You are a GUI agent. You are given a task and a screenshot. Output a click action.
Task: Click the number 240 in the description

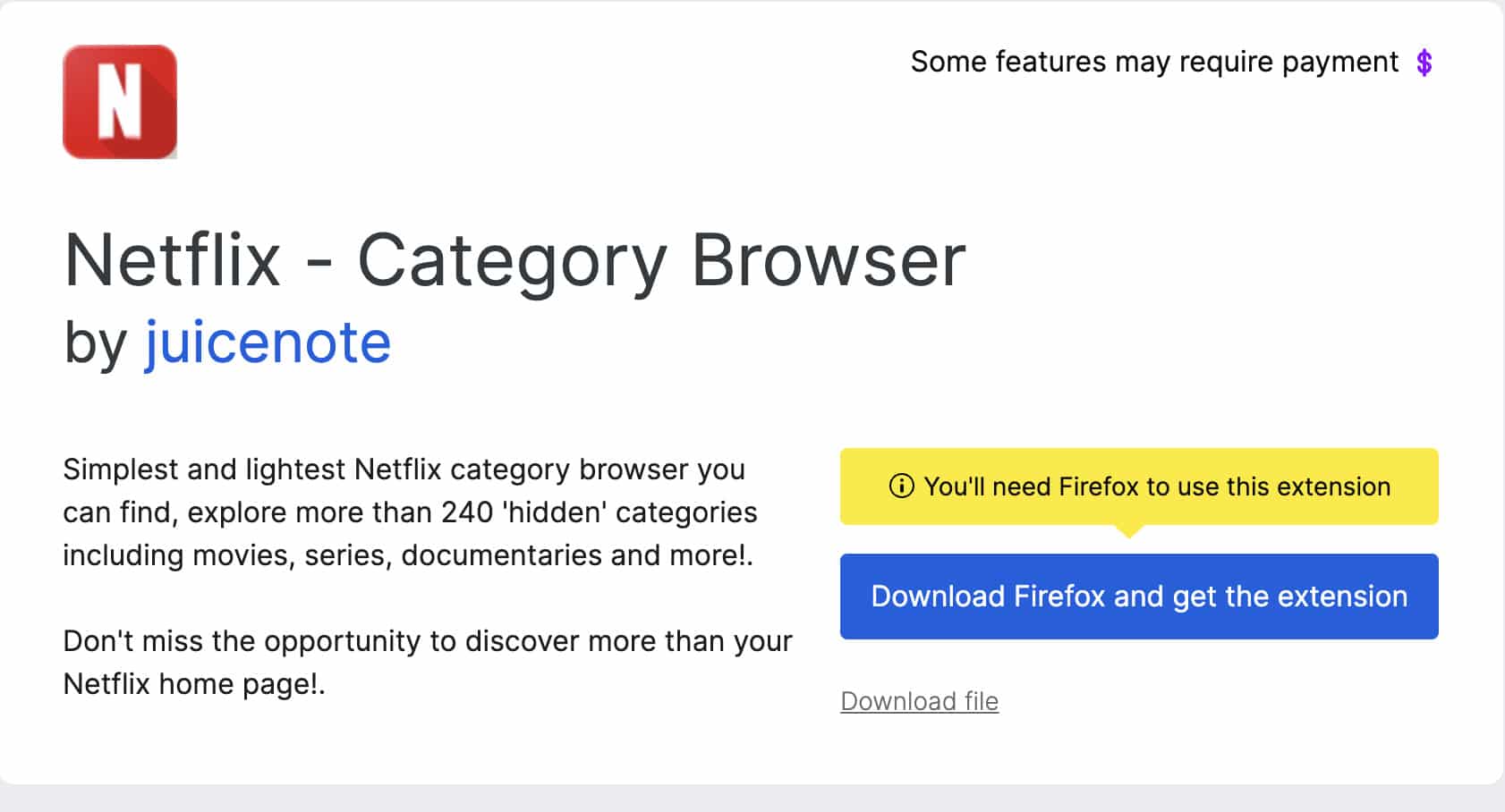tap(467, 512)
